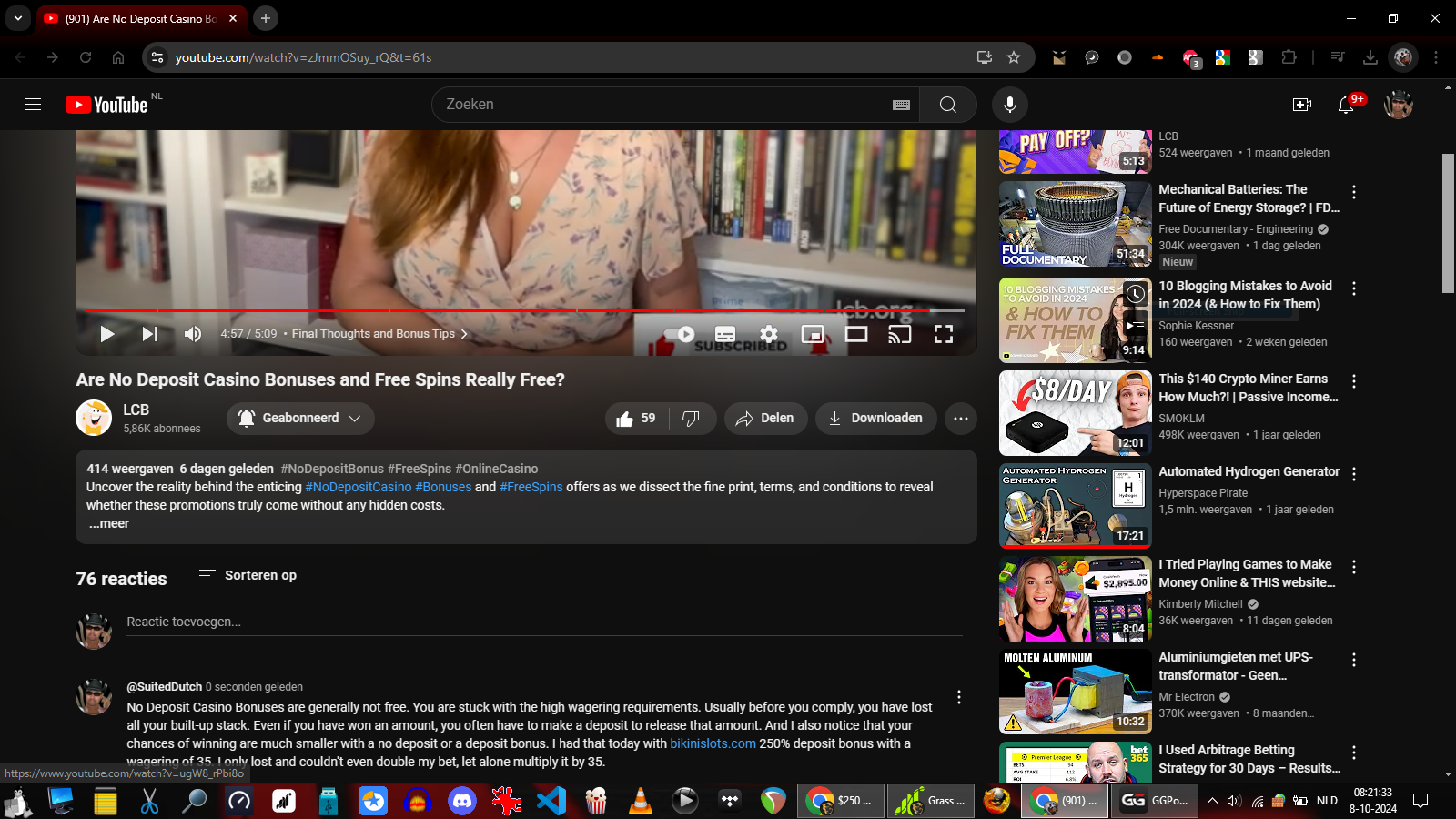Open more actions below the video
This screenshot has width=1456, height=819.
pos(961,419)
